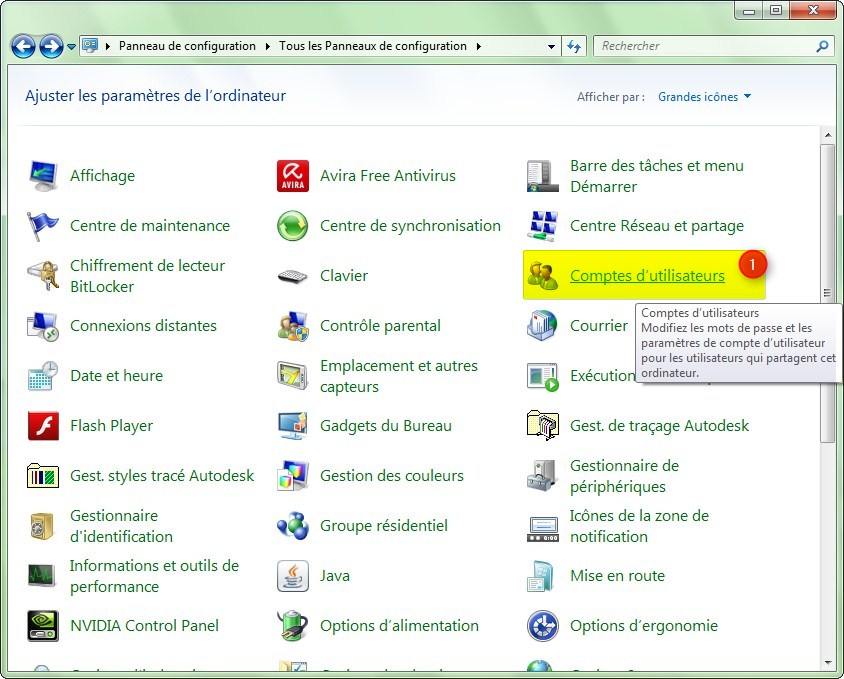Click the Flash Player icon
The width and height of the screenshot is (844, 679).
43,426
